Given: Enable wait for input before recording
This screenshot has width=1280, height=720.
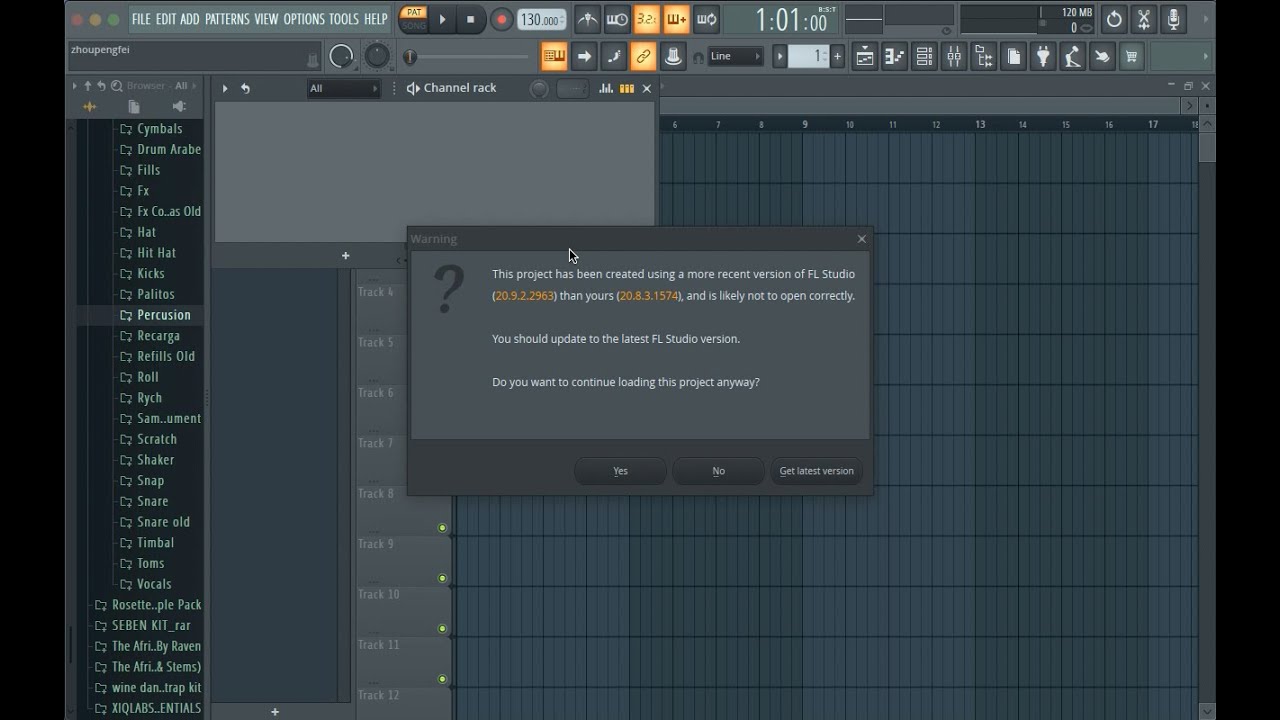Looking at the screenshot, I should pyautogui.click(x=618, y=19).
